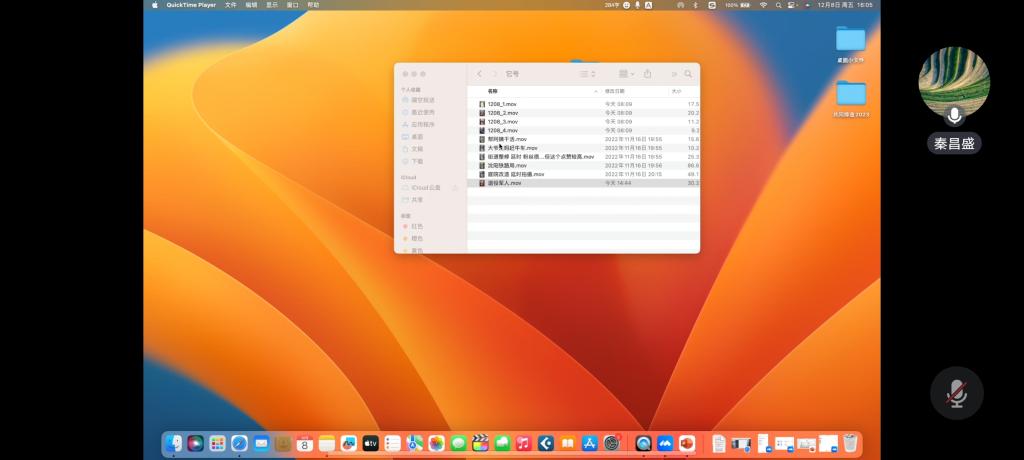Open Maps app in the Dock
The height and width of the screenshot is (460, 1024).
pos(415,444)
